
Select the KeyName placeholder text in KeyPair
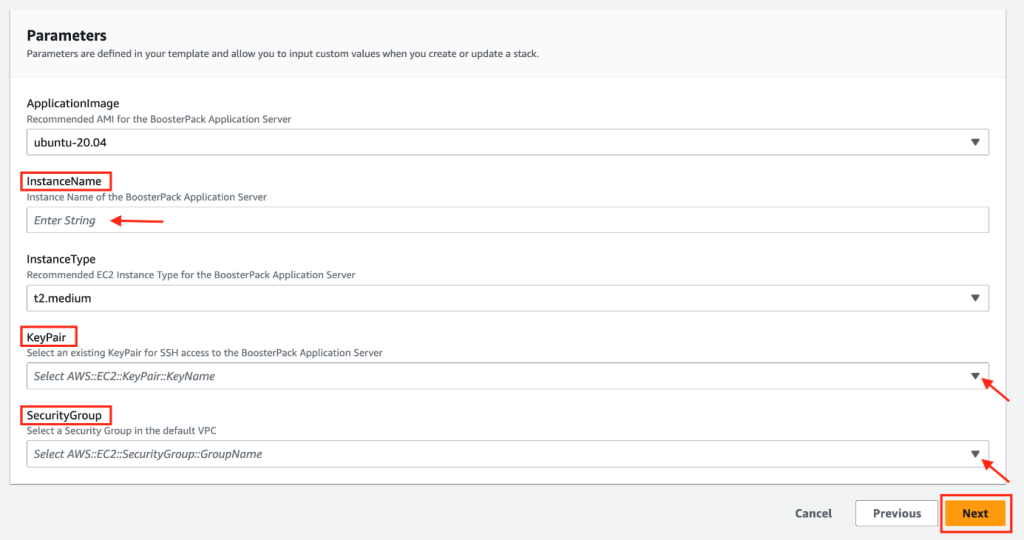pos(124,376)
